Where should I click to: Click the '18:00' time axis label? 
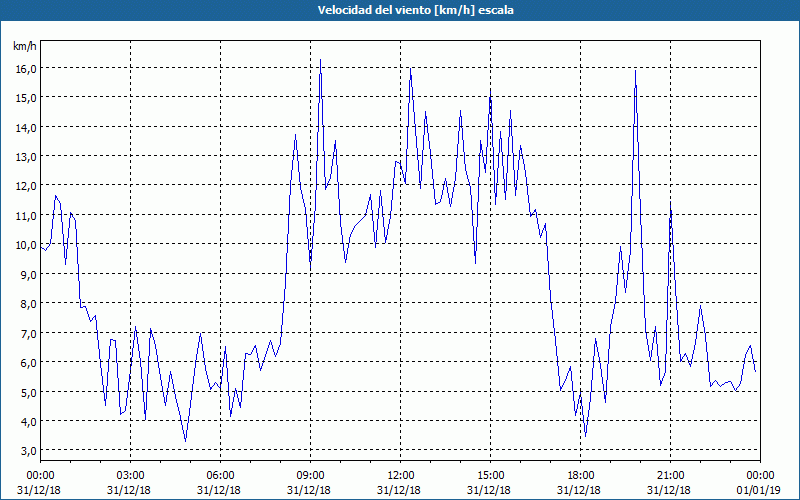click(x=579, y=476)
